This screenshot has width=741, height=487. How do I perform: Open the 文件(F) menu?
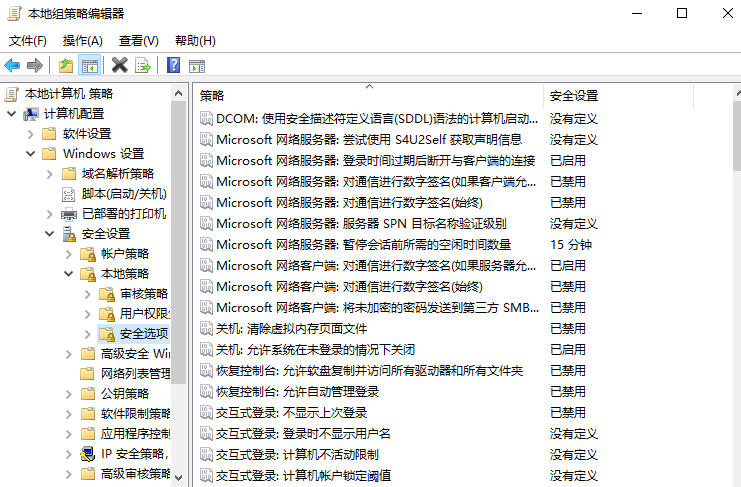pos(27,41)
